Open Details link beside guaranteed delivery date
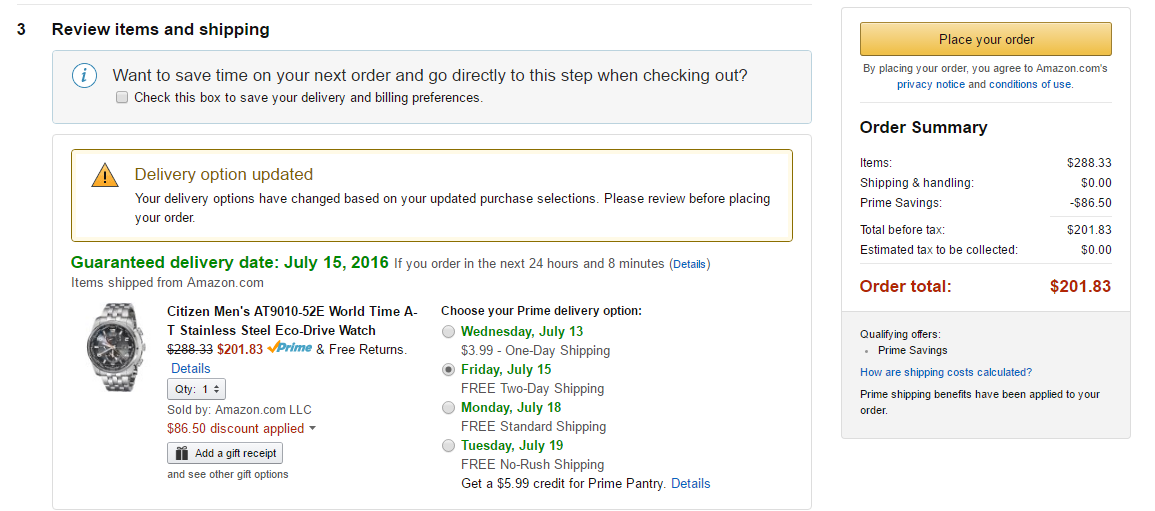The image size is (1155, 511). [689, 264]
